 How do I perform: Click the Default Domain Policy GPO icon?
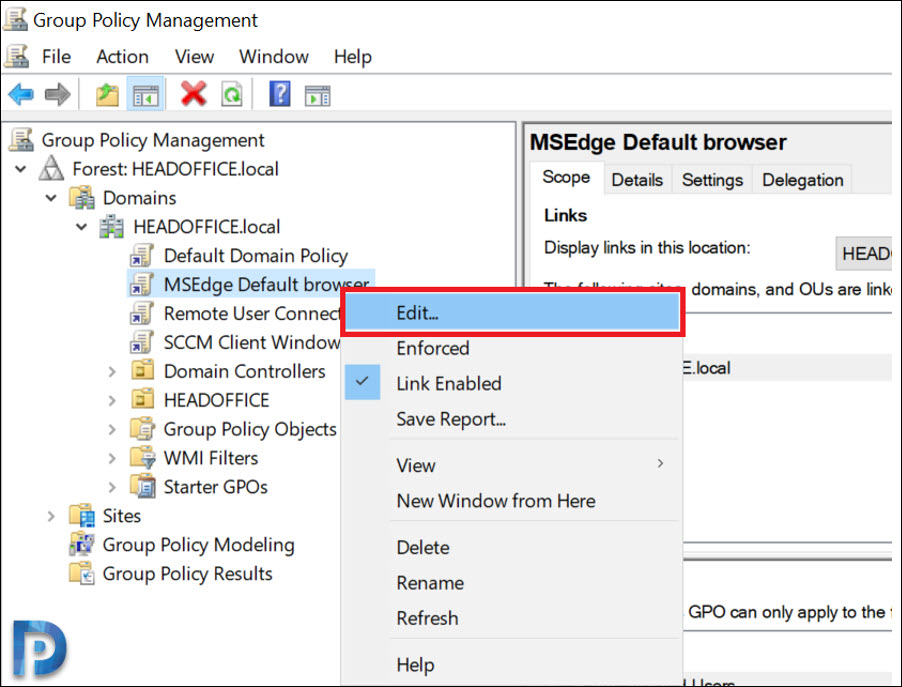click(x=142, y=255)
